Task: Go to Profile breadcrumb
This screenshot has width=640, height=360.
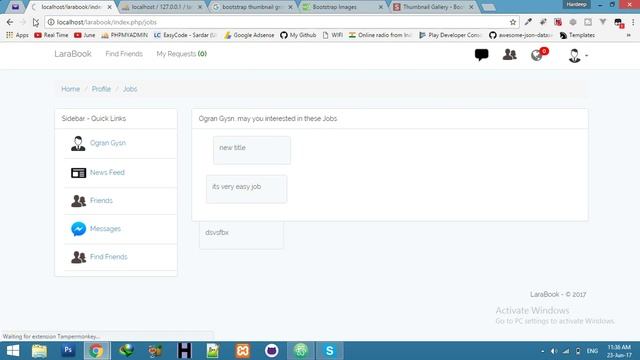Action: tap(101, 89)
